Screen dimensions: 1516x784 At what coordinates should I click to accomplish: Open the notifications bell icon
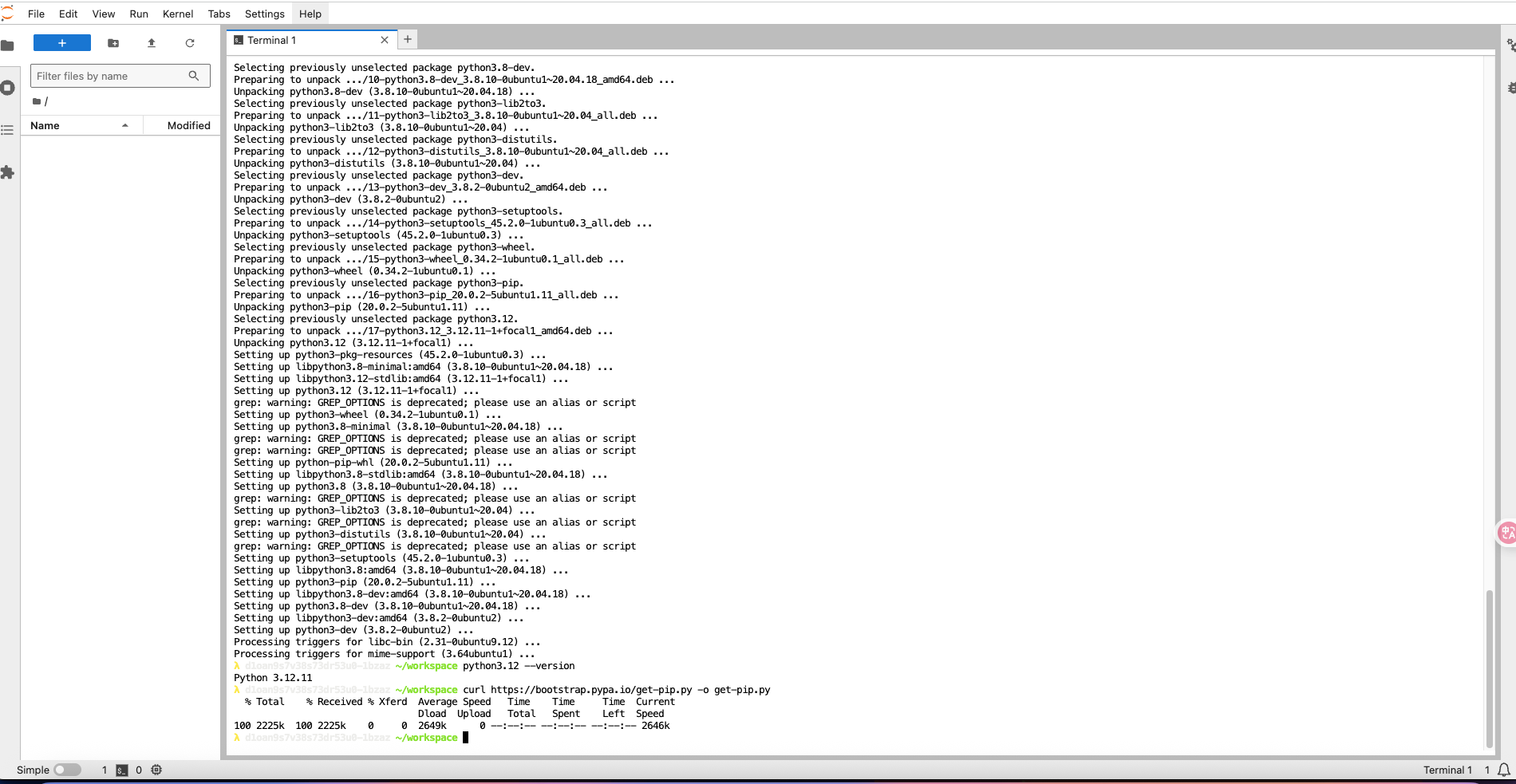click(1504, 770)
